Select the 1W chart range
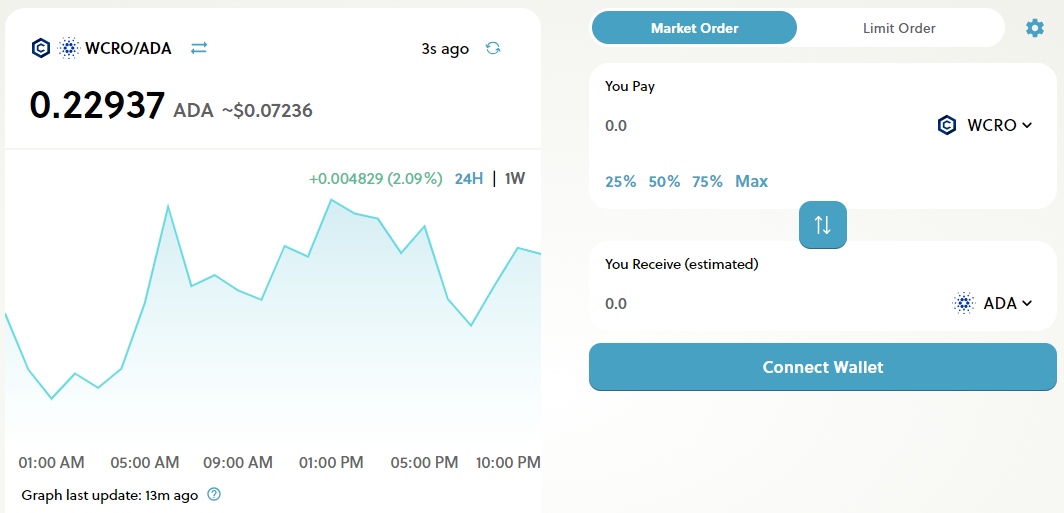 tap(515, 179)
